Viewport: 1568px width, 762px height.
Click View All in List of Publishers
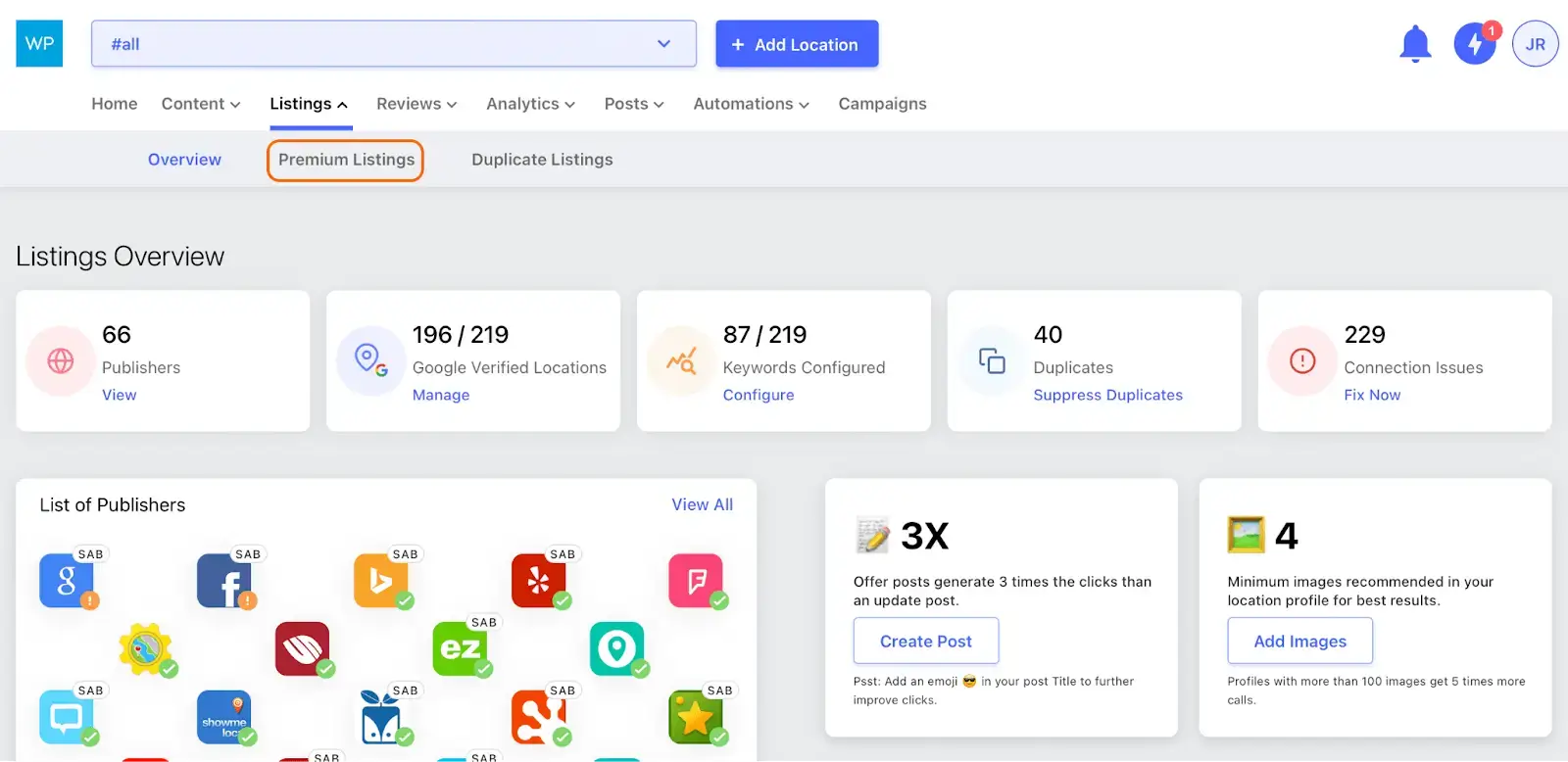(x=702, y=504)
